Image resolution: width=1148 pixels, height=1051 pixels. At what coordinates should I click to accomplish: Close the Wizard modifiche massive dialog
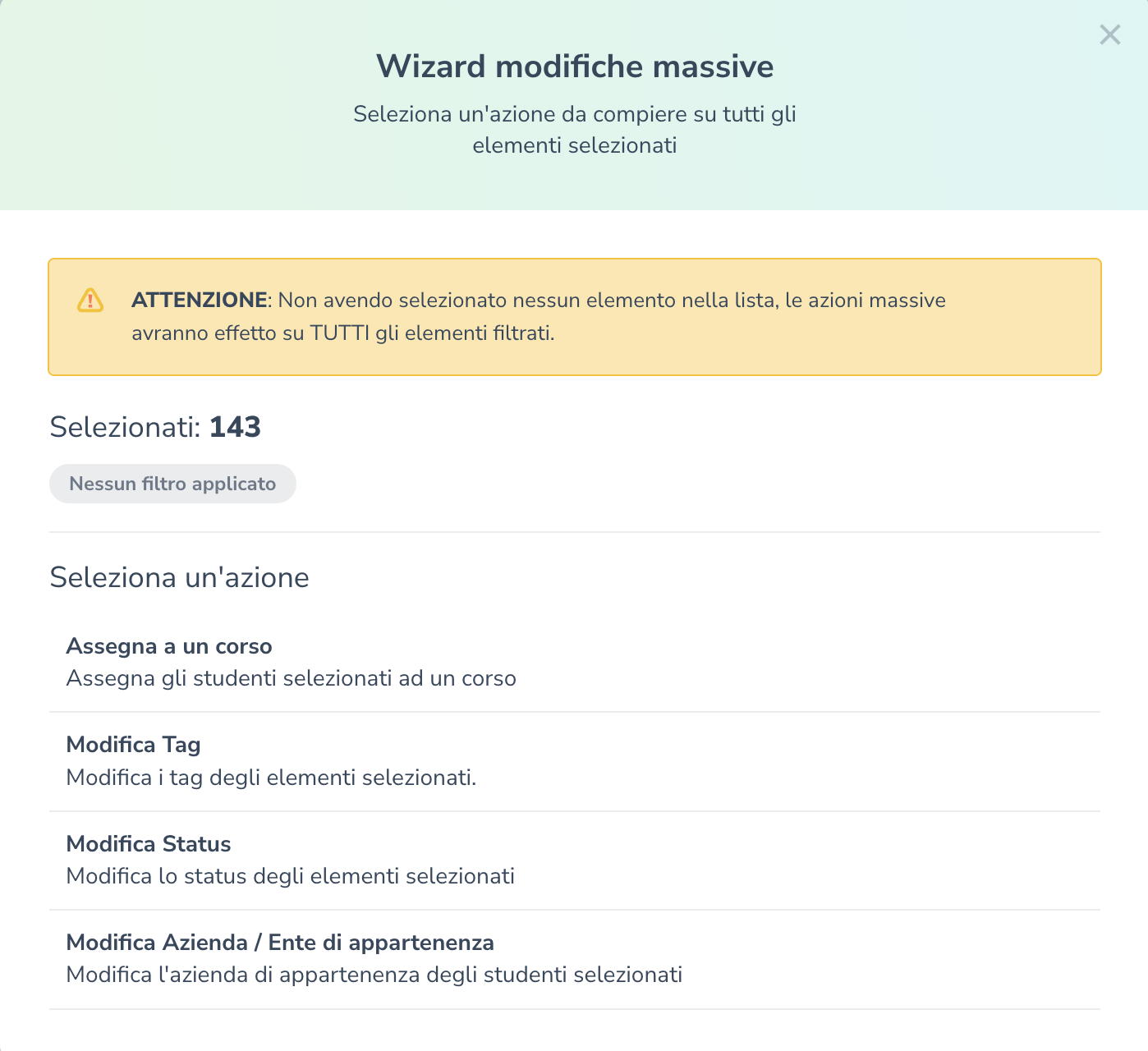(x=1109, y=34)
